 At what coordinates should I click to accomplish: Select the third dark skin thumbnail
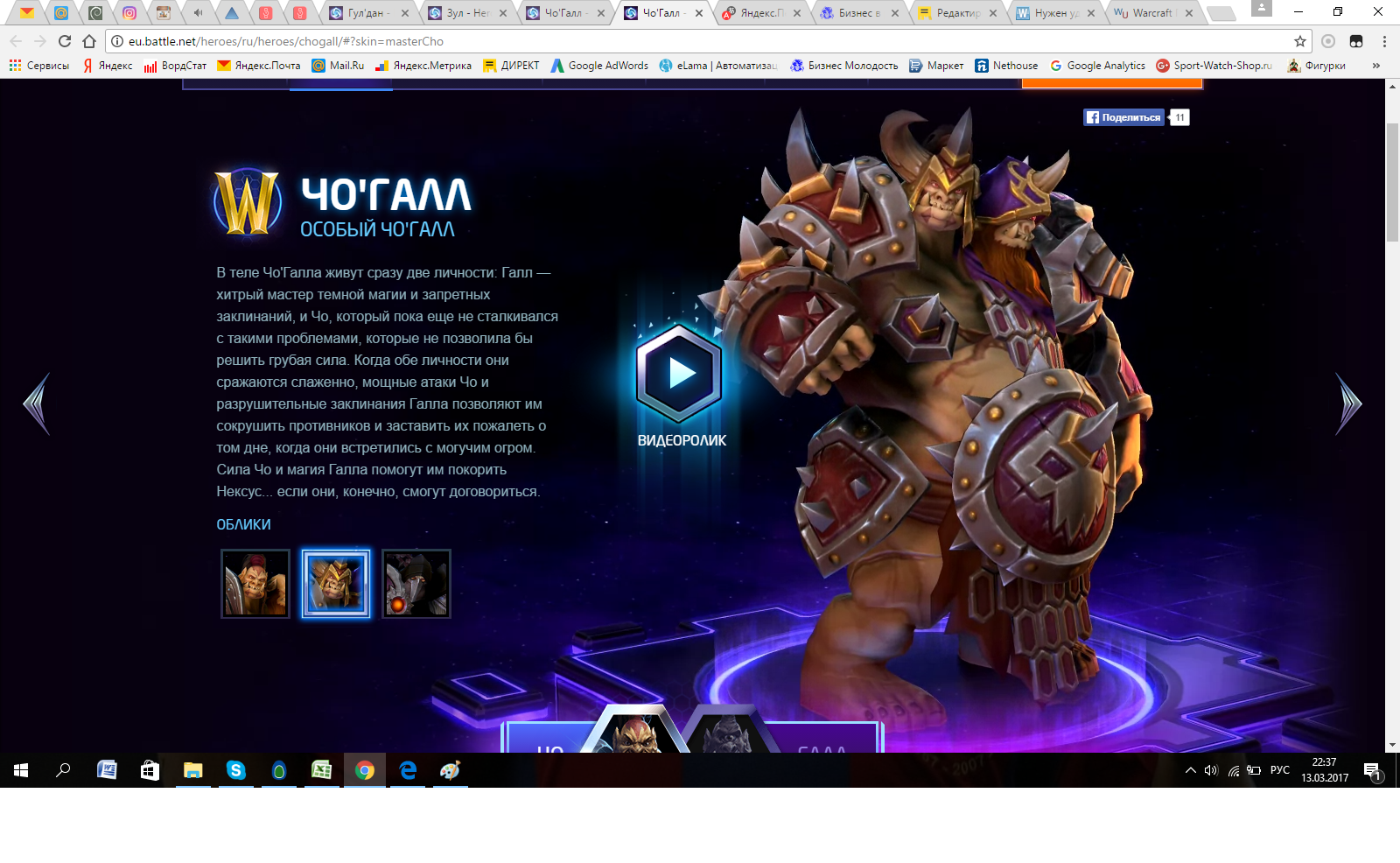416,584
